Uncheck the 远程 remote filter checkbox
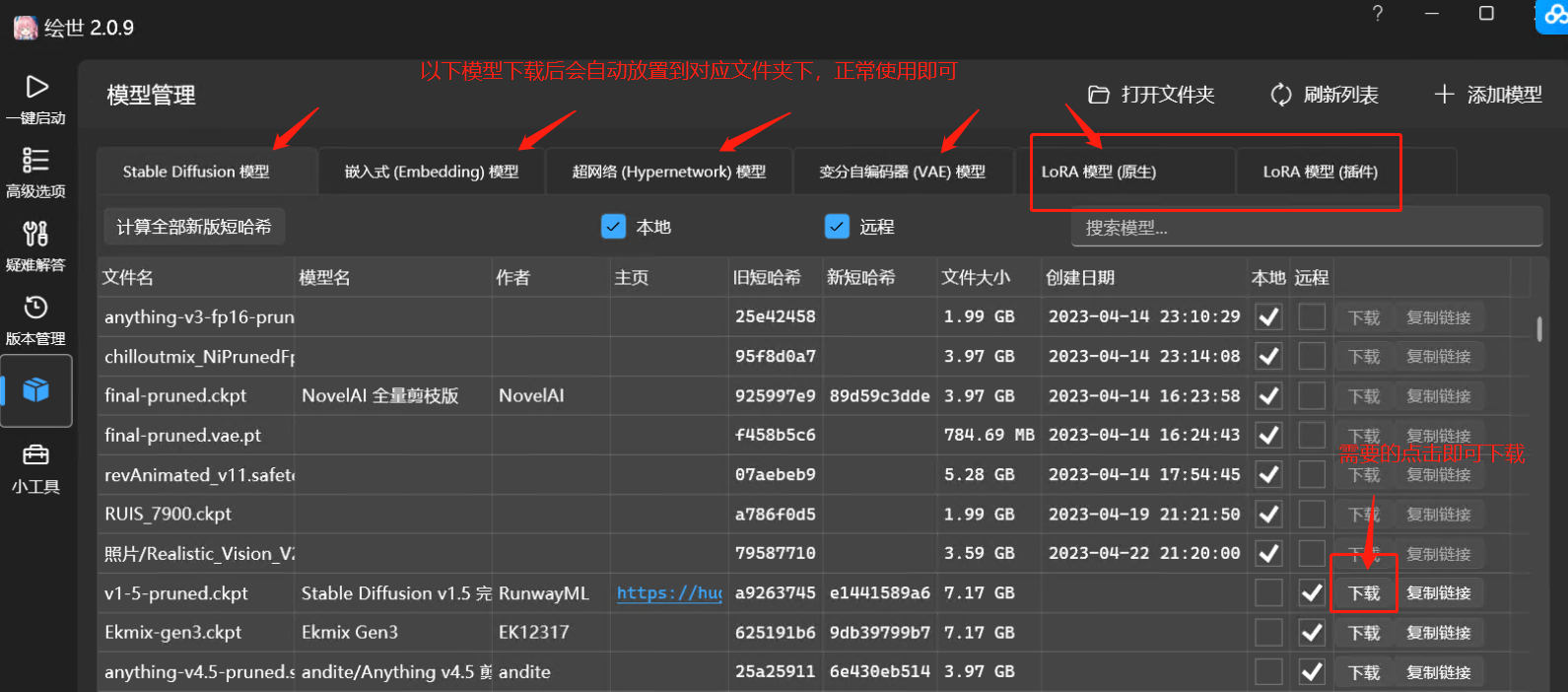1568x692 pixels. (x=837, y=227)
